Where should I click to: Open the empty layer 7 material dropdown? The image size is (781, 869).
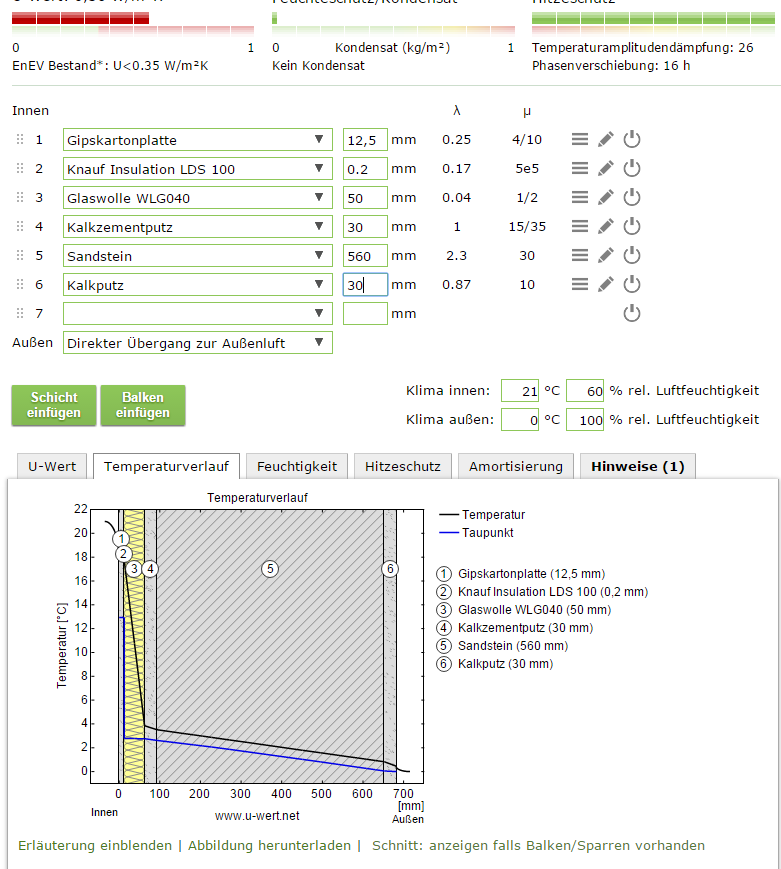tap(197, 314)
